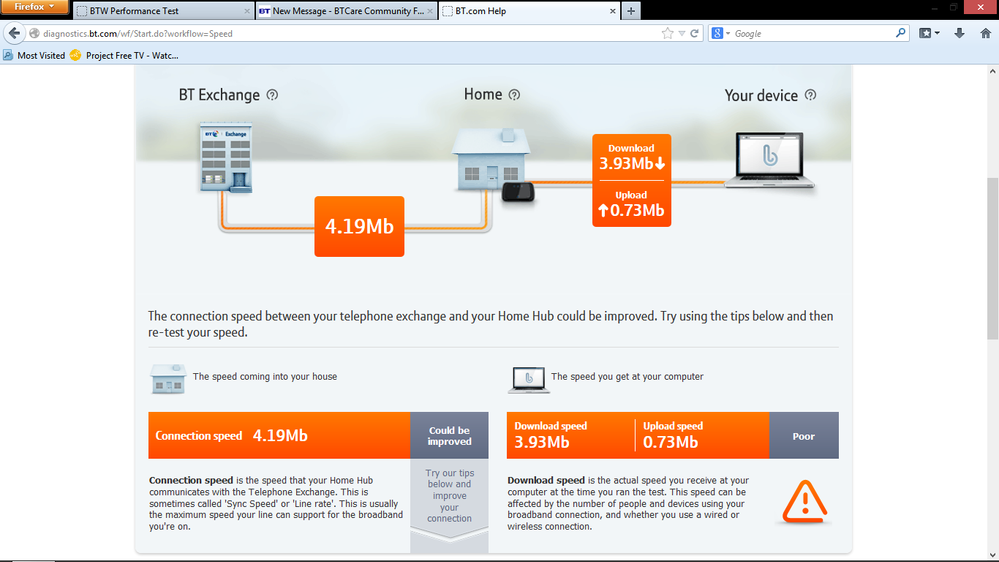
Task: Click the house image with Home Hub
Action: [x=492, y=164]
